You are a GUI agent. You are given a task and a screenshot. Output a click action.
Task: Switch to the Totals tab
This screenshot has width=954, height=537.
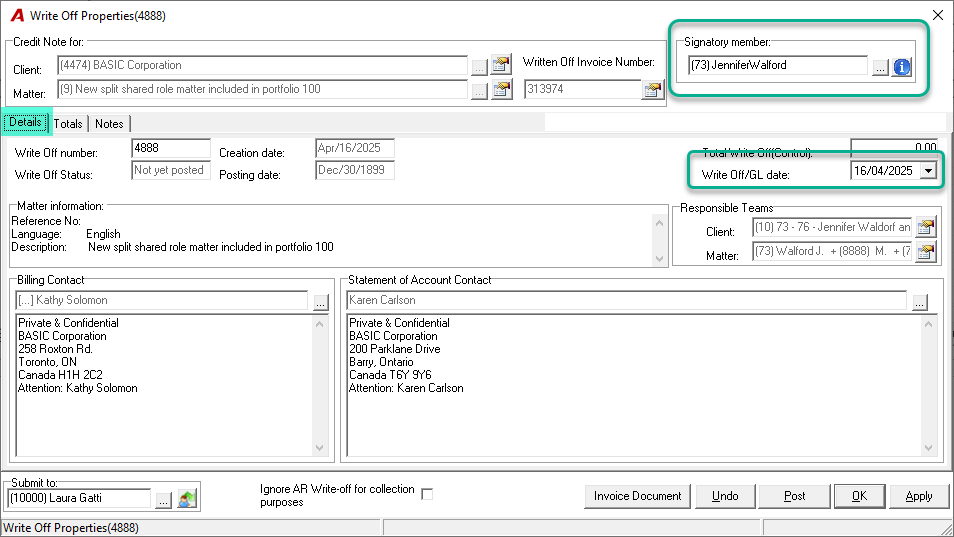pyautogui.click(x=68, y=124)
